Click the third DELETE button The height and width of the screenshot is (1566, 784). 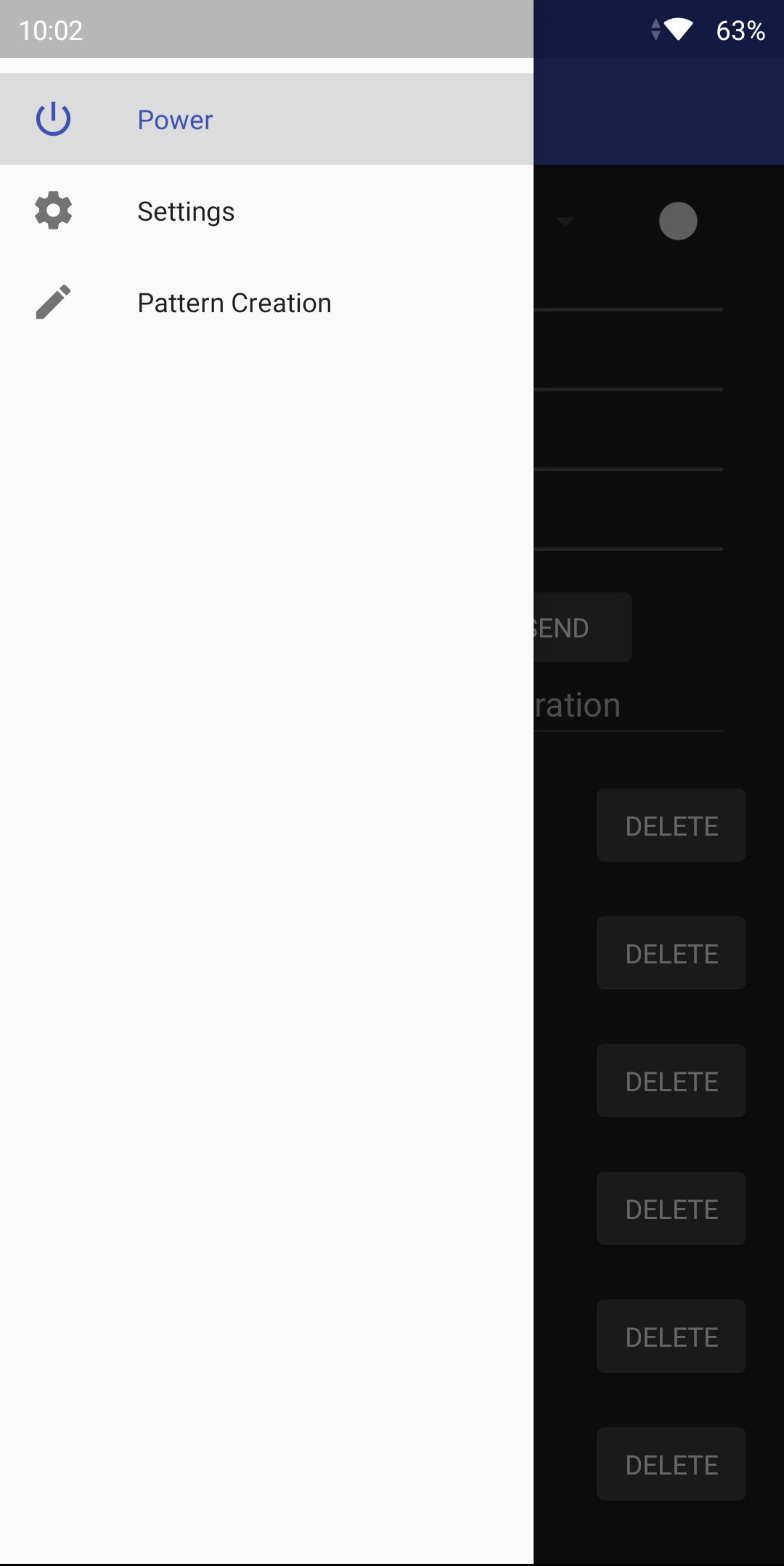click(x=671, y=1081)
